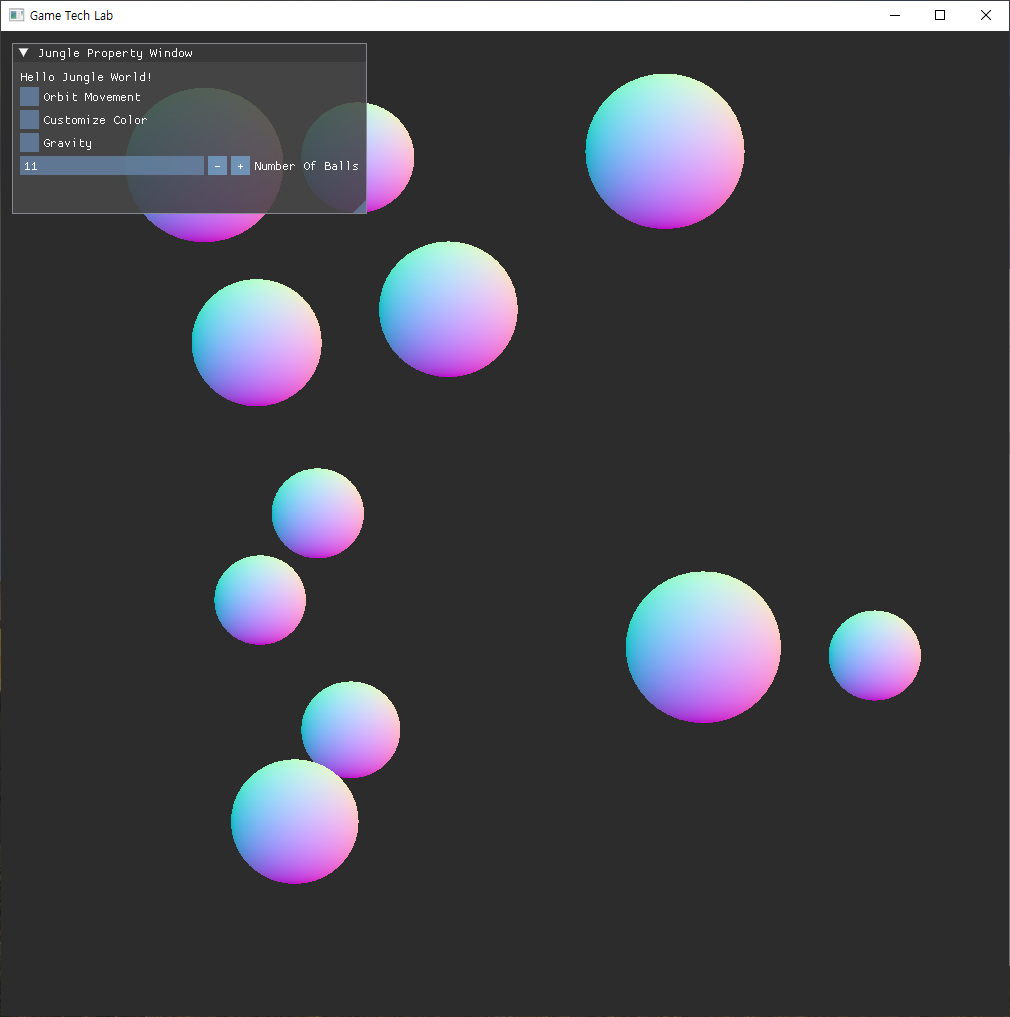Viewport: 1010px width, 1017px height.
Task: Click the Number Of Balls label
Action: (306, 166)
